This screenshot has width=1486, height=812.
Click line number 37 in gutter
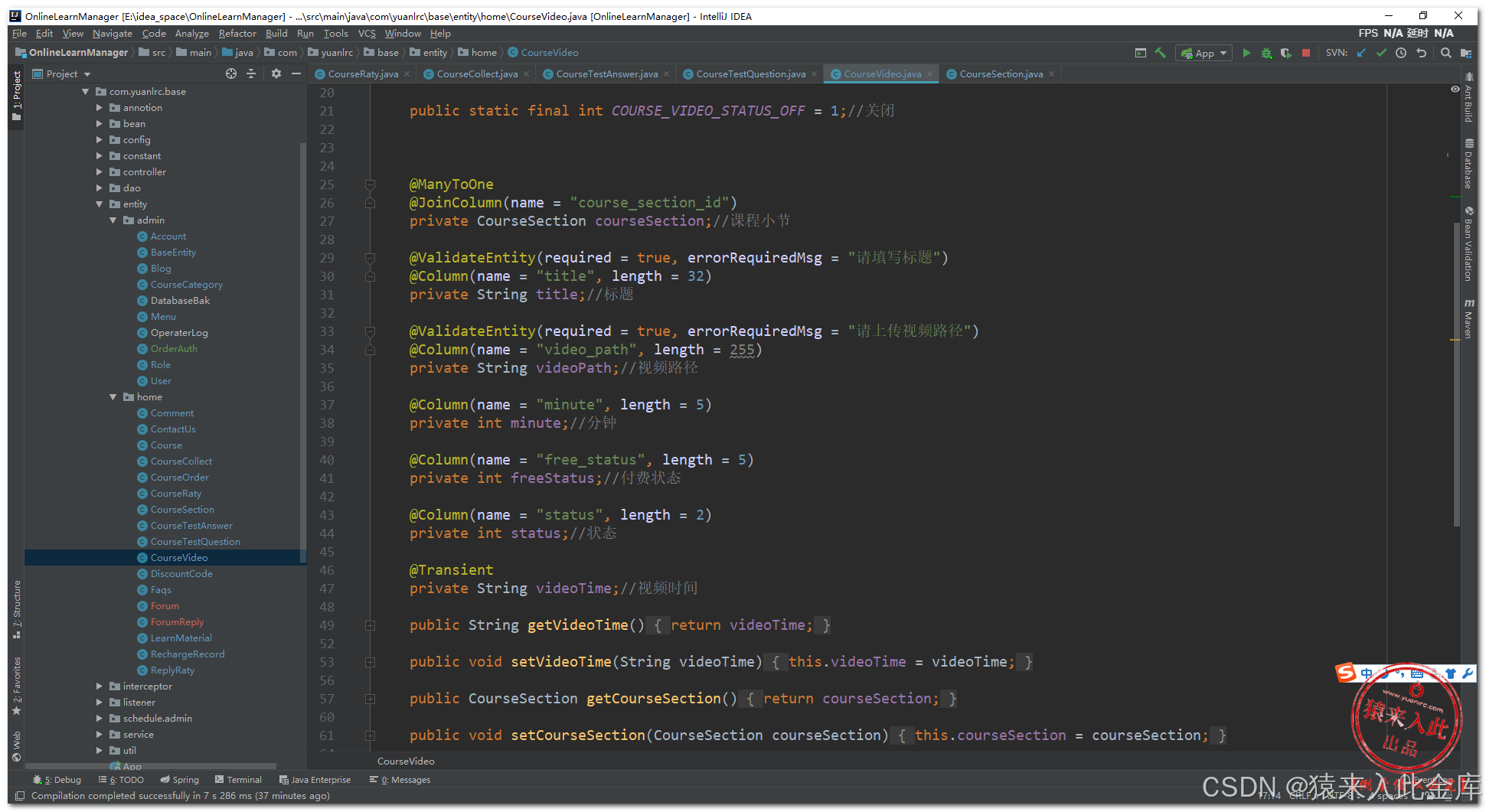[327, 405]
